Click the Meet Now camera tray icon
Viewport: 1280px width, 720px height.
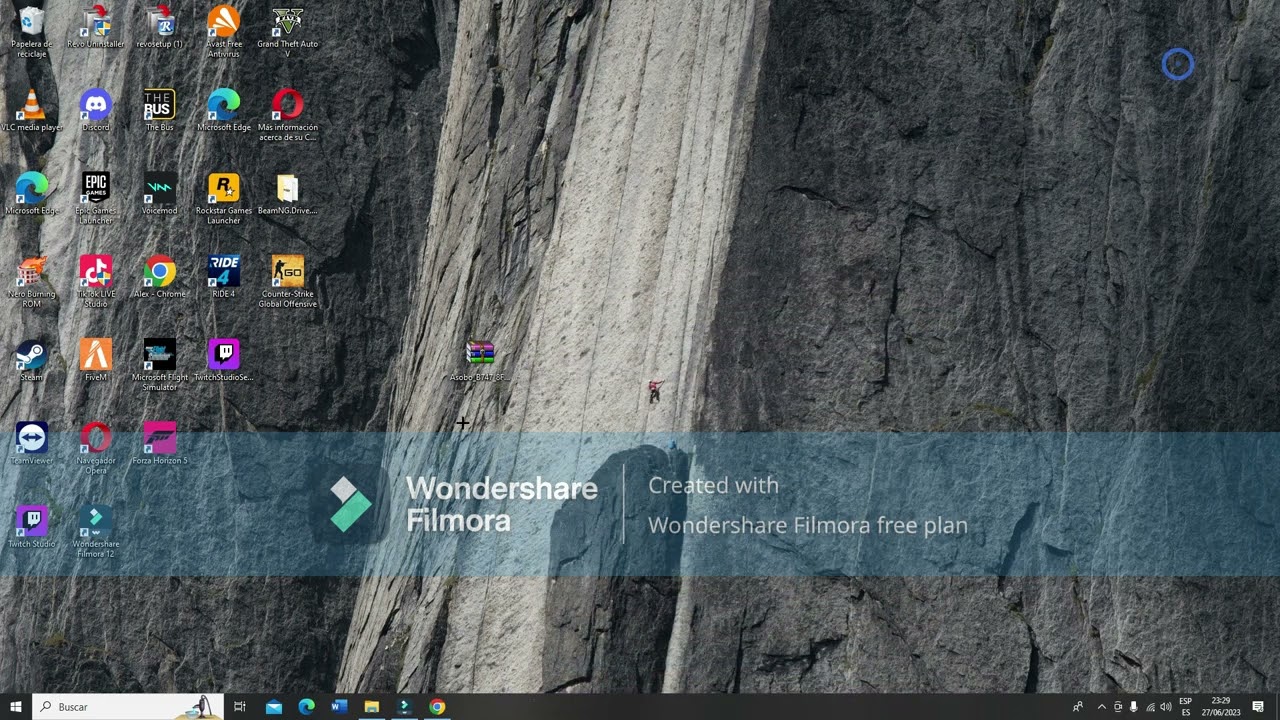[1118, 707]
